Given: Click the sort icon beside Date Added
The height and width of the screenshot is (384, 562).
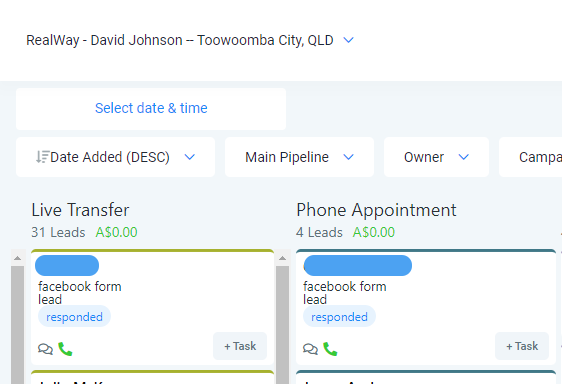Looking at the screenshot, I should (x=42, y=157).
